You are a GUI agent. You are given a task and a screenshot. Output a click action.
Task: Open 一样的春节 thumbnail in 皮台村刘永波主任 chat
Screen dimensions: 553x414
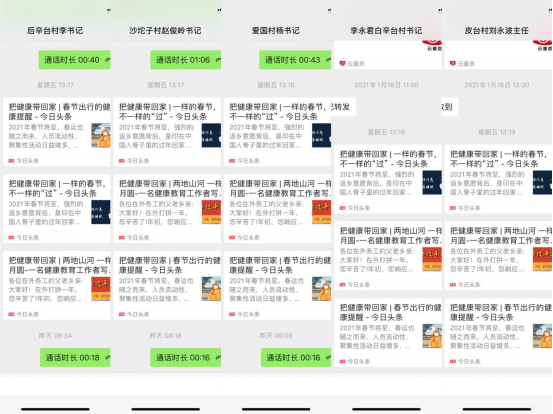pyautogui.click(x=542, y=183)
